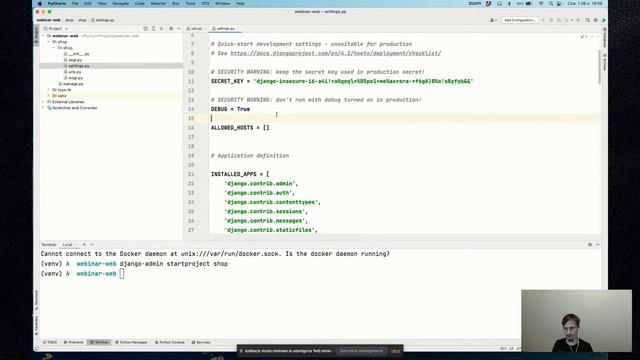
Task: Hide the Project panel with minus icon
Action: tap(179, 29)
